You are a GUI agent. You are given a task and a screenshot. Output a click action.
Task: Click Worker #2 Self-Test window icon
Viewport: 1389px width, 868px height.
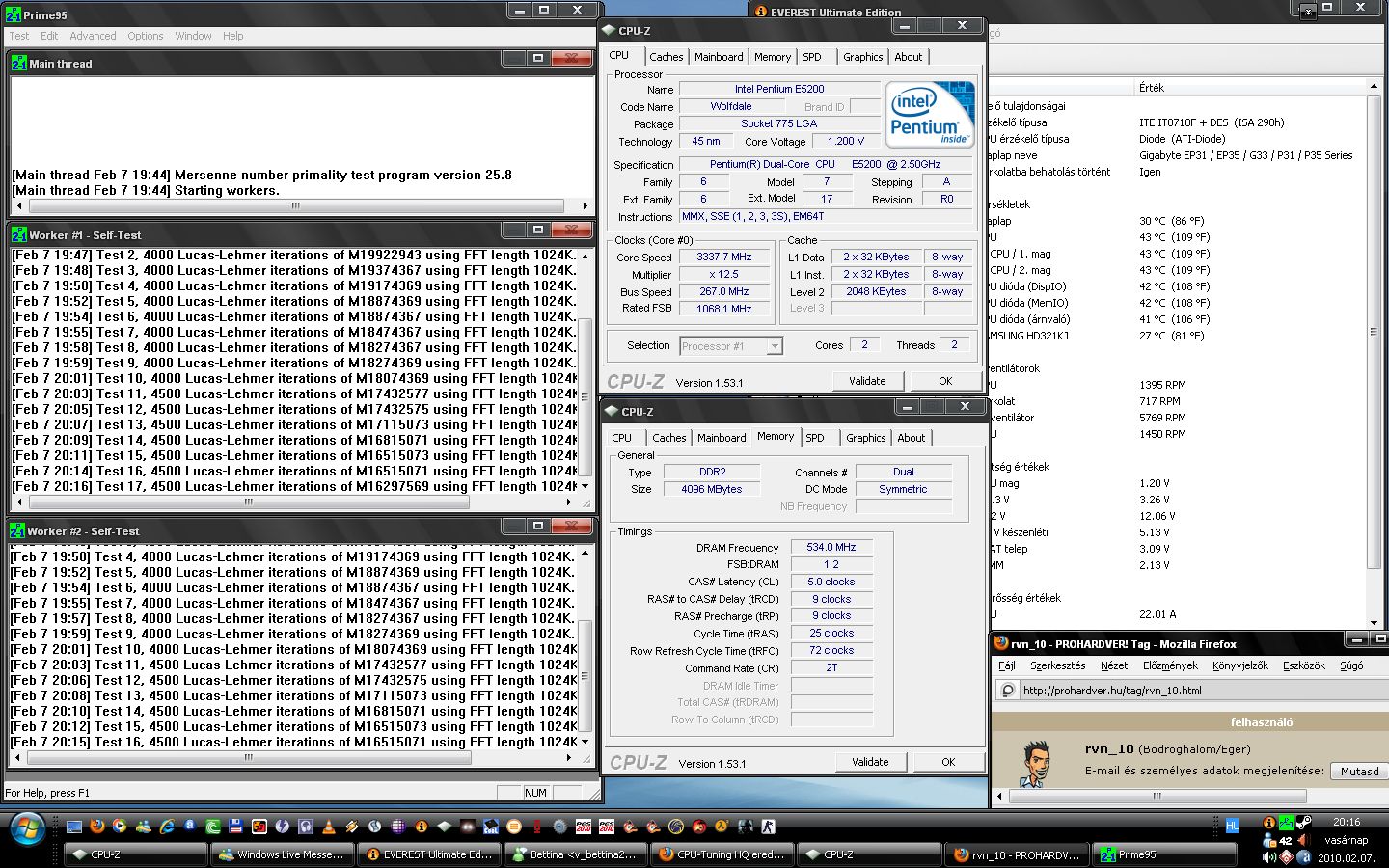point(17,530)
